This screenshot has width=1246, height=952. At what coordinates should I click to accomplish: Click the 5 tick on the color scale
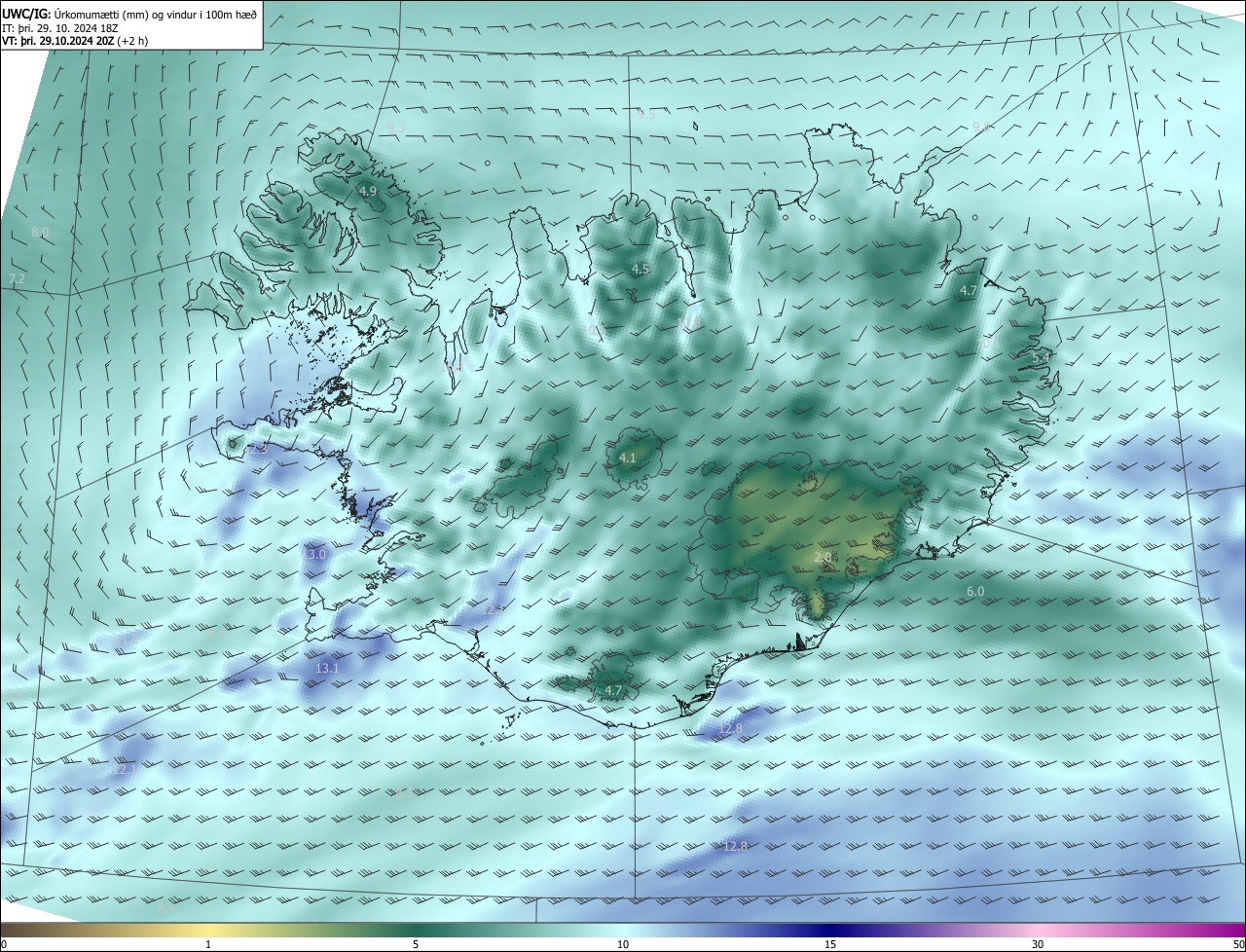coord(416,945)
